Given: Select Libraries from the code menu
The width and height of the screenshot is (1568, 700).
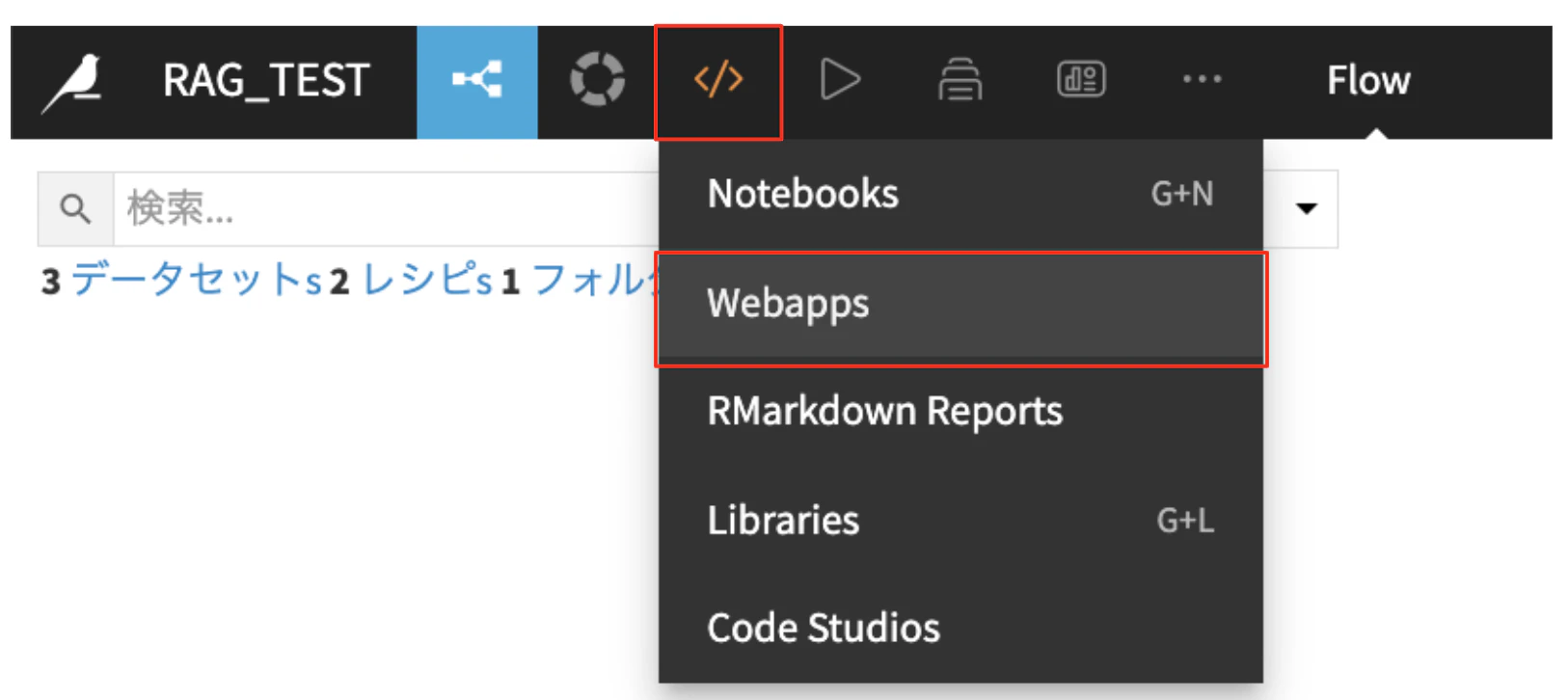Looking at the screenshot, I should [x=960, y=521].
